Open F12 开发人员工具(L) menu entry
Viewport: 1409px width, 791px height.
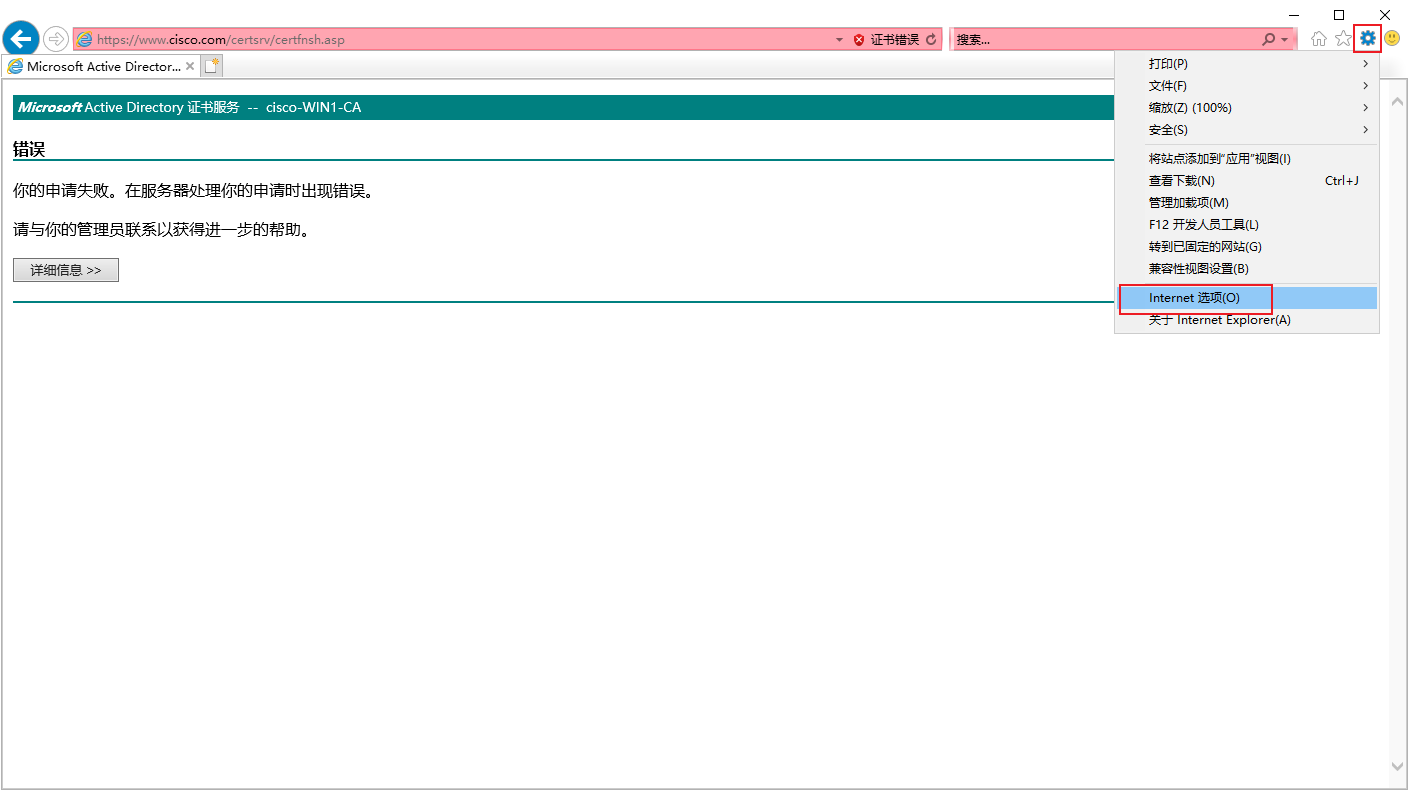(1247, 225)
